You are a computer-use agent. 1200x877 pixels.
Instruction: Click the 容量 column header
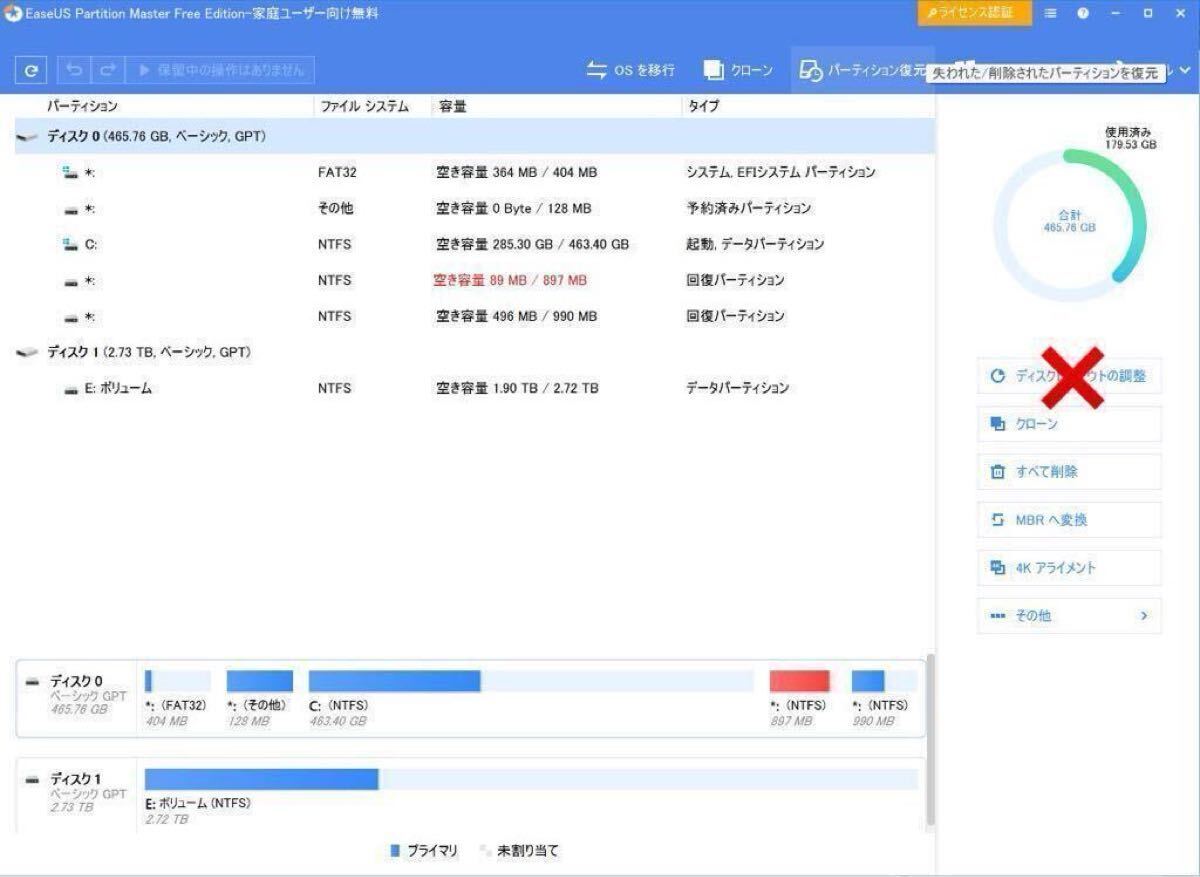453,106
